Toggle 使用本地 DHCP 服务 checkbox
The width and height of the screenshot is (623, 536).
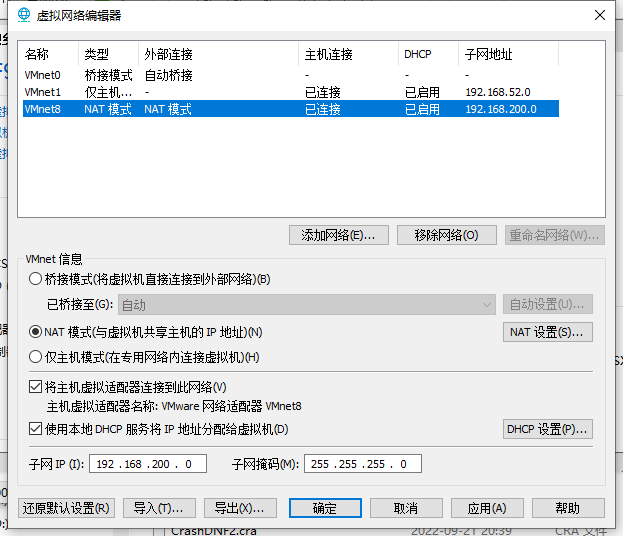coord(35,429)
